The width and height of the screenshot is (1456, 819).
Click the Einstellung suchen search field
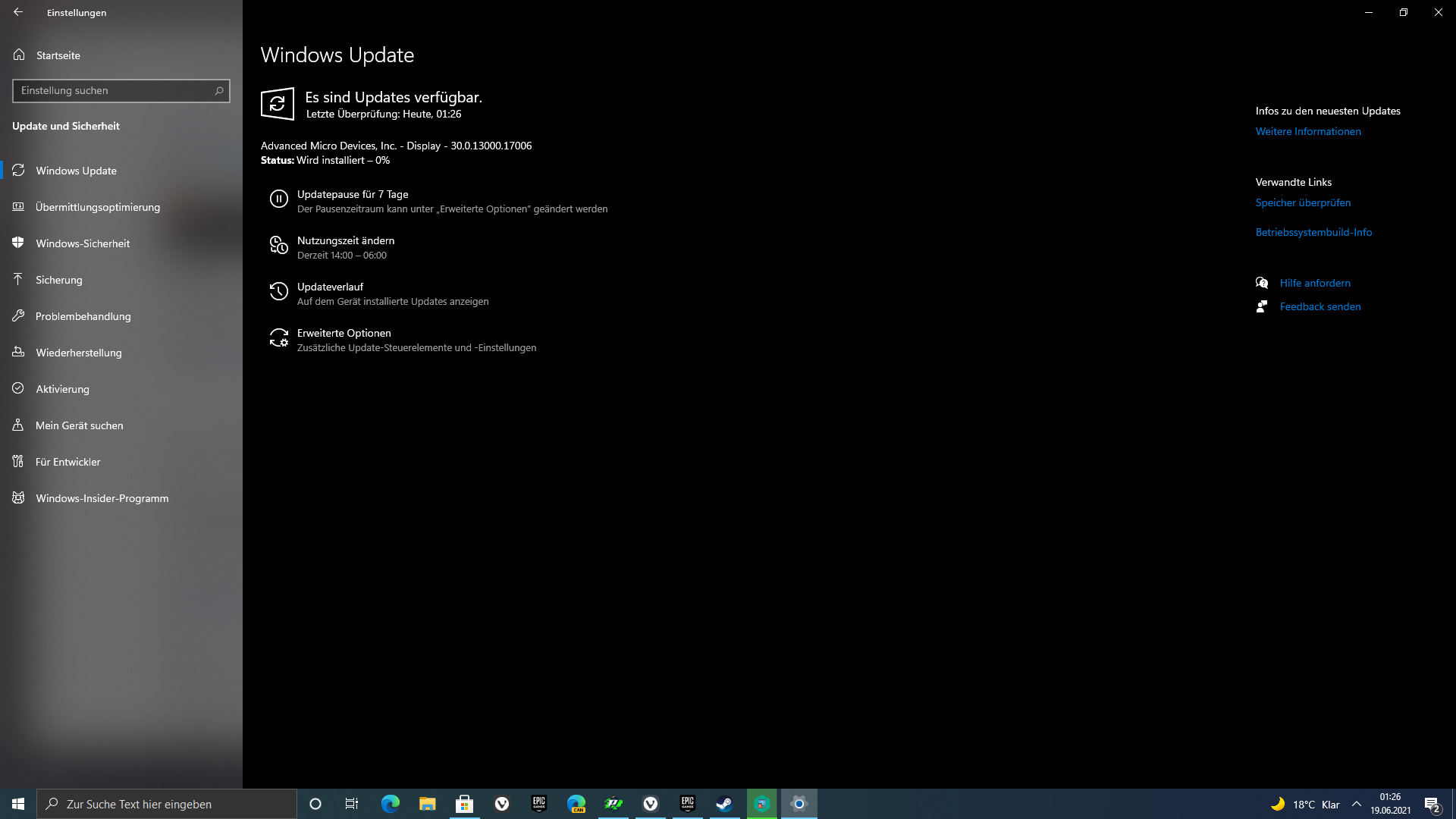tap(114, 90)
